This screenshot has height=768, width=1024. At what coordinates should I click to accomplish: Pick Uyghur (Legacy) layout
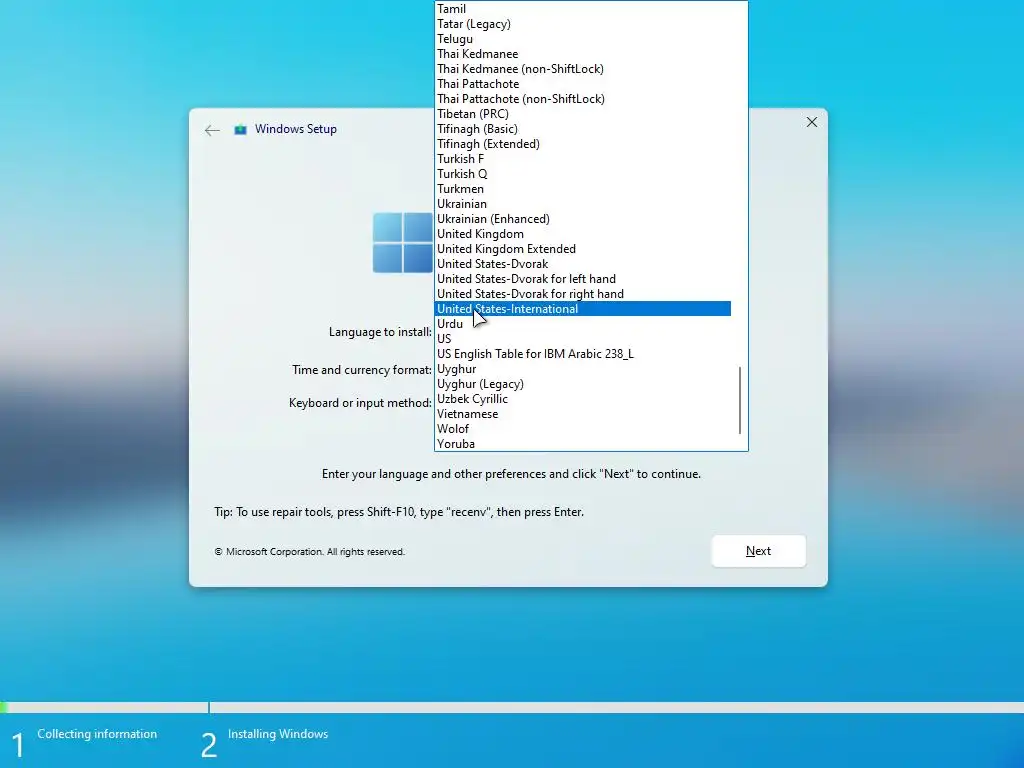[x=583, y=385]
